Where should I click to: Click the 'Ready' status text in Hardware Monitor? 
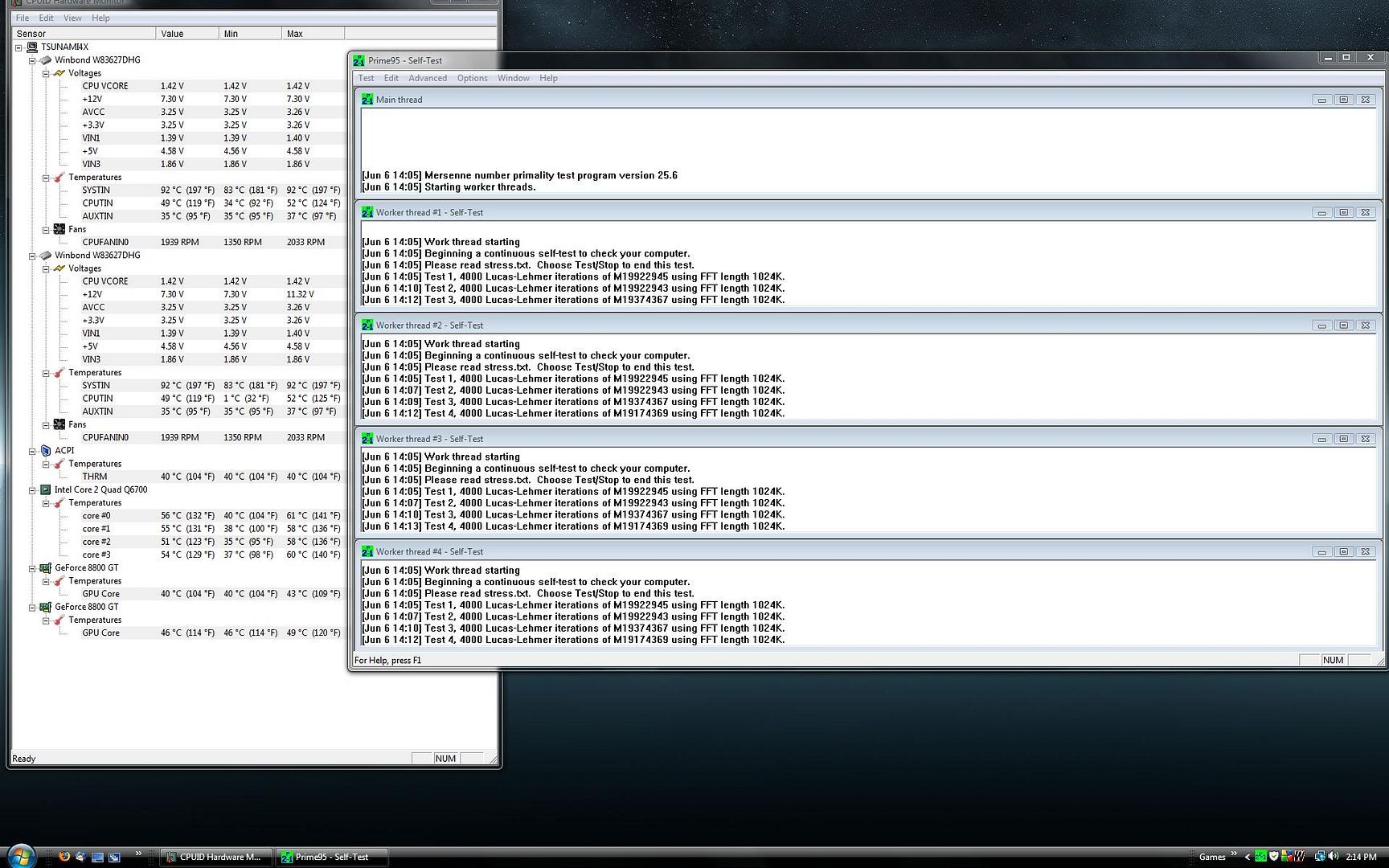coord(24,759)
